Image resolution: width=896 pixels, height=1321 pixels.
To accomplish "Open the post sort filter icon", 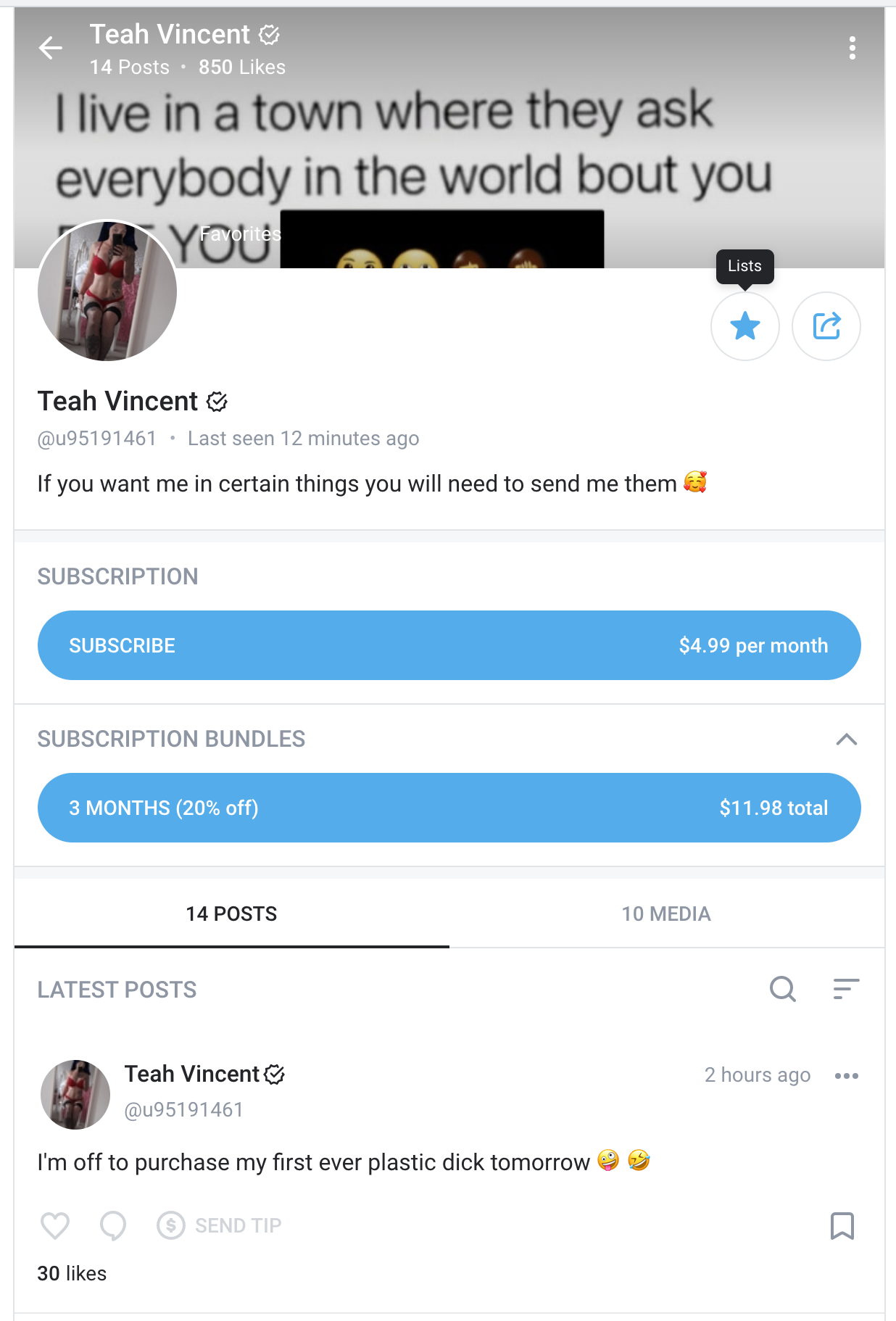I will 846,989.
